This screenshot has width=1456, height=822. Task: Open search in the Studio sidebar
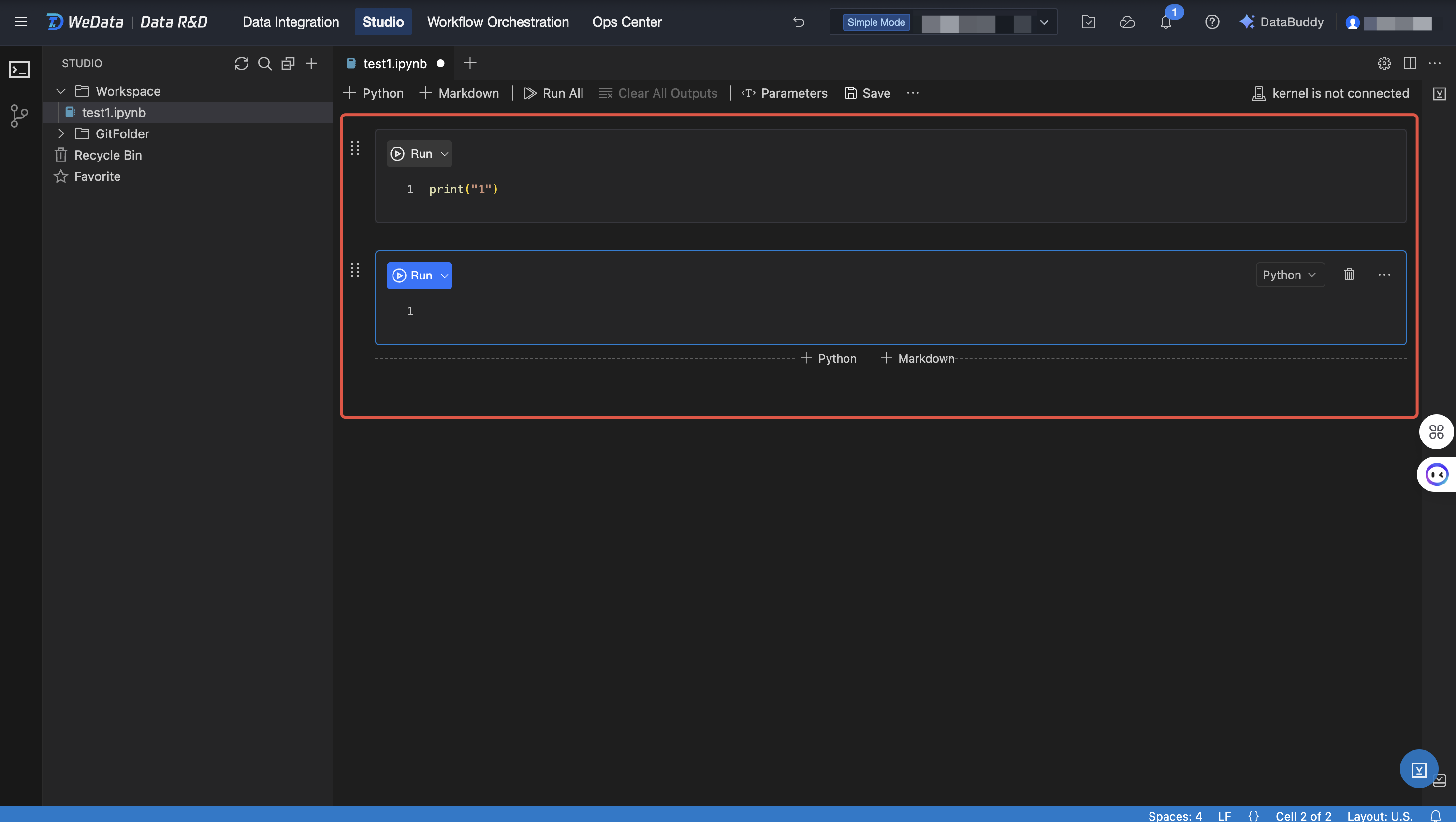tap(264, 63)
